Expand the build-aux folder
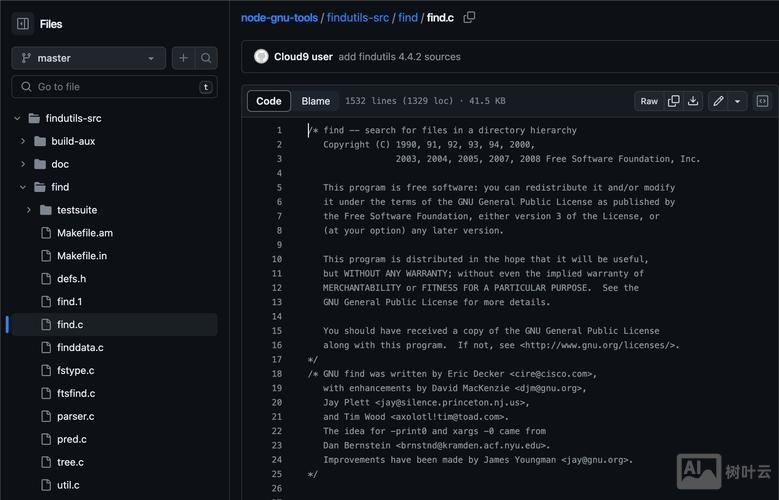Screen dimensions: 779x500 pos(23,141)
